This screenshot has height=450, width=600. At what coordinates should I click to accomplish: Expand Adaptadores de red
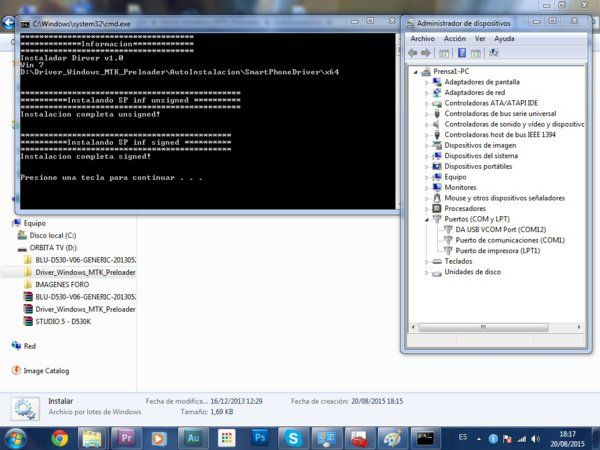point(426,93)
